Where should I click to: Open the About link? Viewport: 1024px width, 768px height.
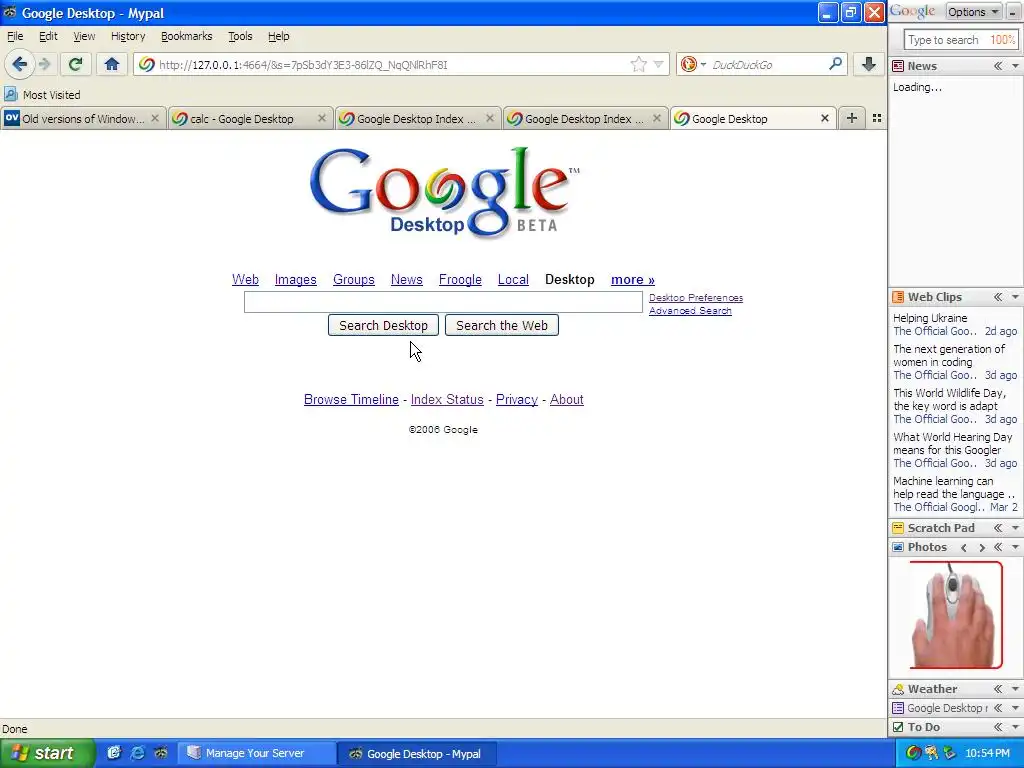(566, 400)
